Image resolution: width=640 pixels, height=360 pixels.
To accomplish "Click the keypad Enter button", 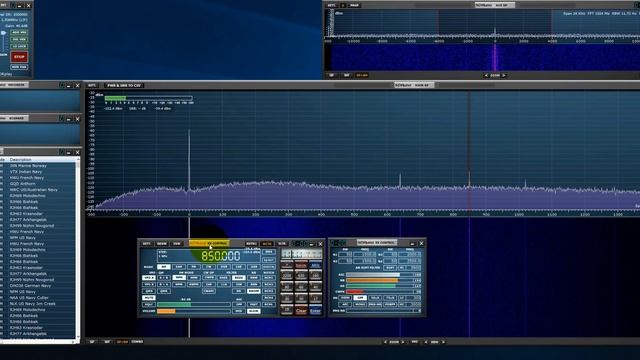I will (316, 311).
